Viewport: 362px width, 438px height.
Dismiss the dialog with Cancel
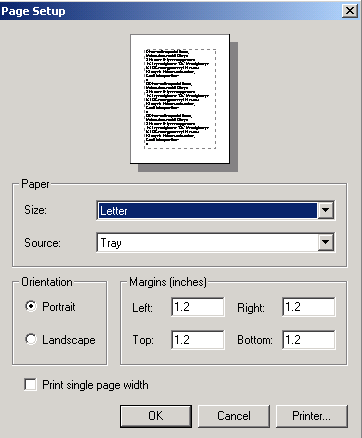pyautogui.click(x=234, y=416)
